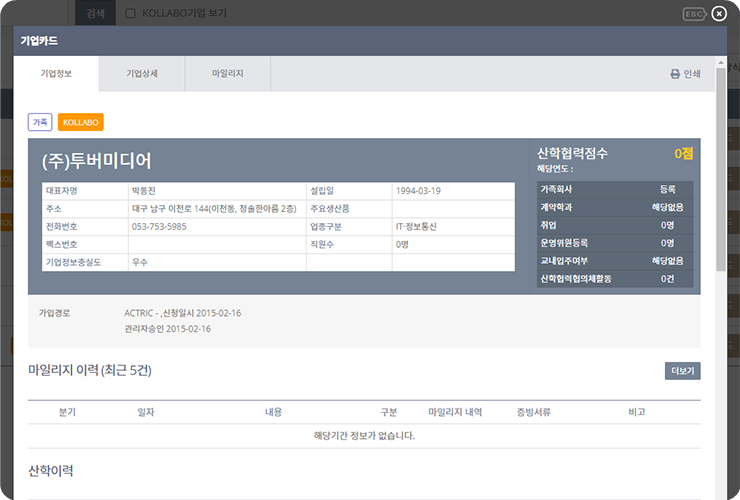
Task: Click 가족회사 row value 등록
Action: point(667,189)
